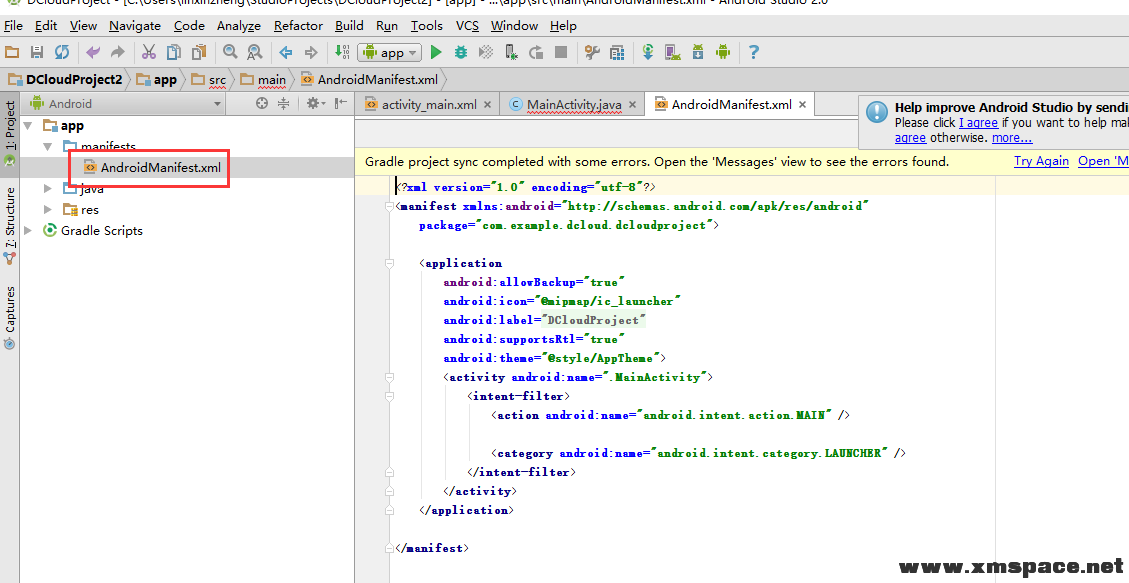Stop execution with the square stop icon
1129x583 pixels.
tap(561, 53)
